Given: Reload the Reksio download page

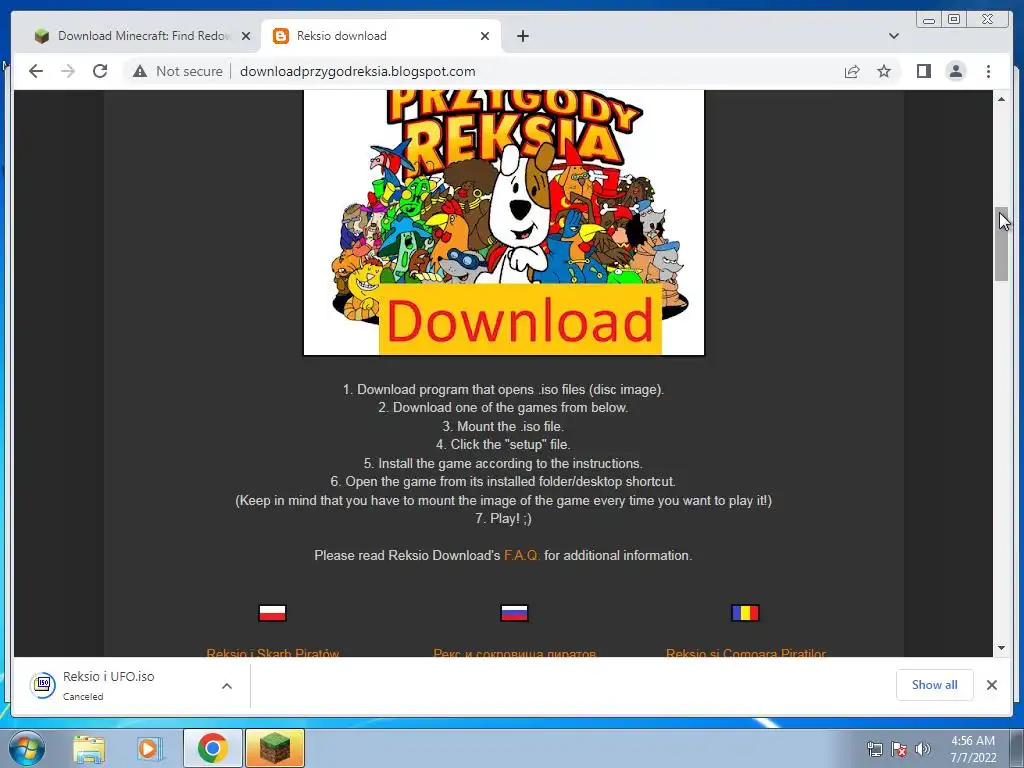Looking at the screenshot, I should (100, 71).
